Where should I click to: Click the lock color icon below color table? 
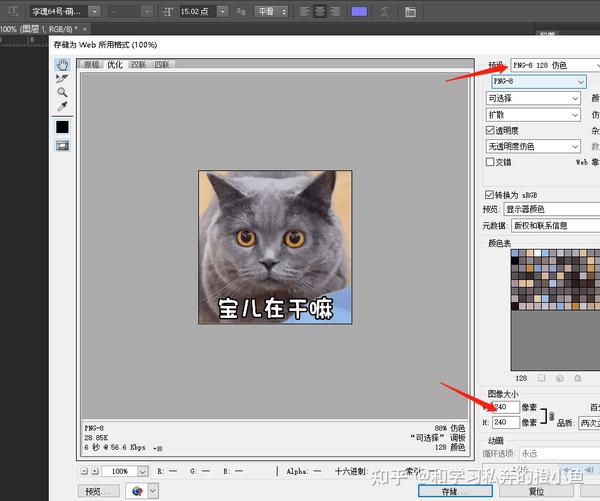click(x=577, y=378)
